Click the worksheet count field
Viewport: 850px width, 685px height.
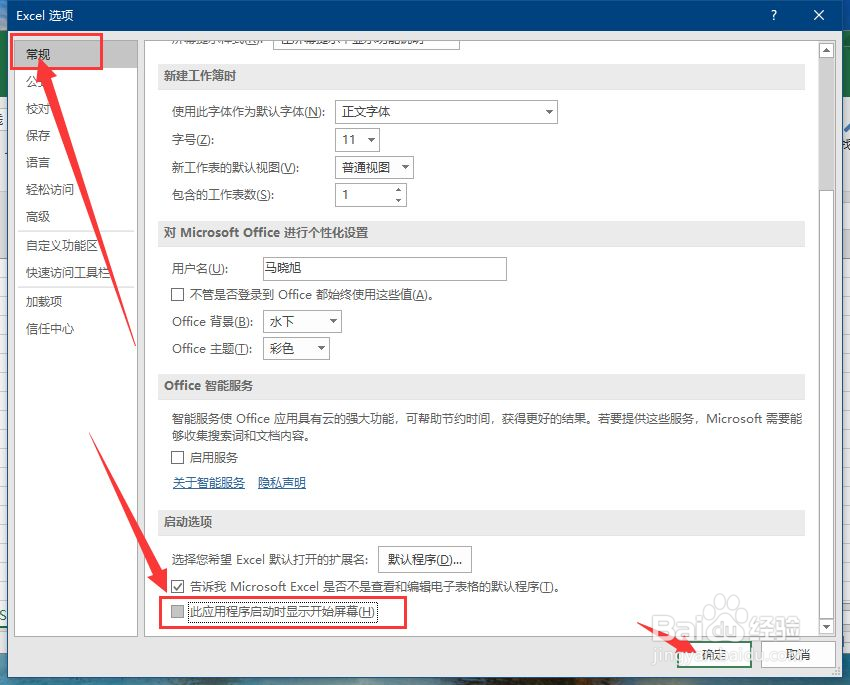coord(364,195)
